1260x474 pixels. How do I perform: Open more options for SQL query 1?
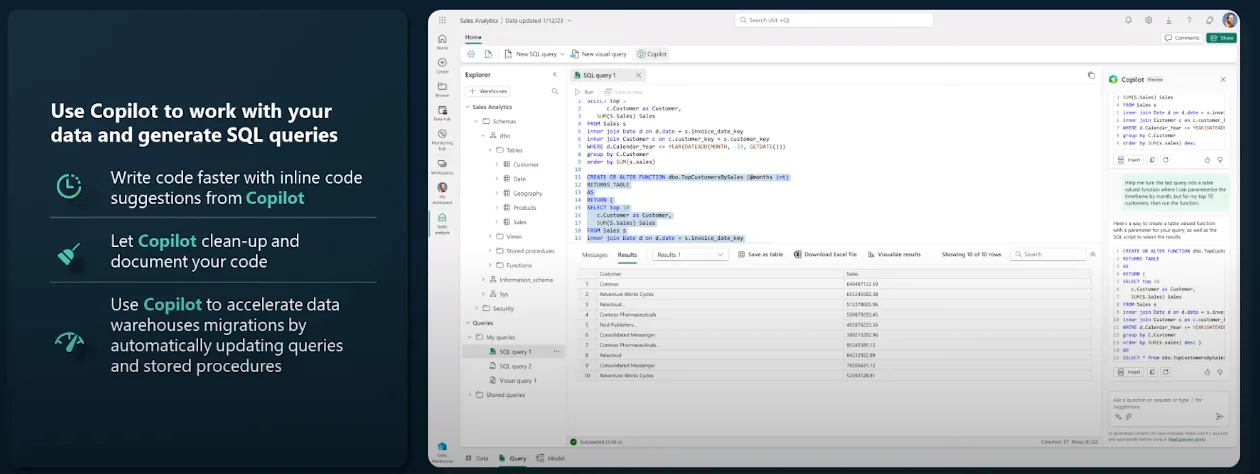point(556,352)
